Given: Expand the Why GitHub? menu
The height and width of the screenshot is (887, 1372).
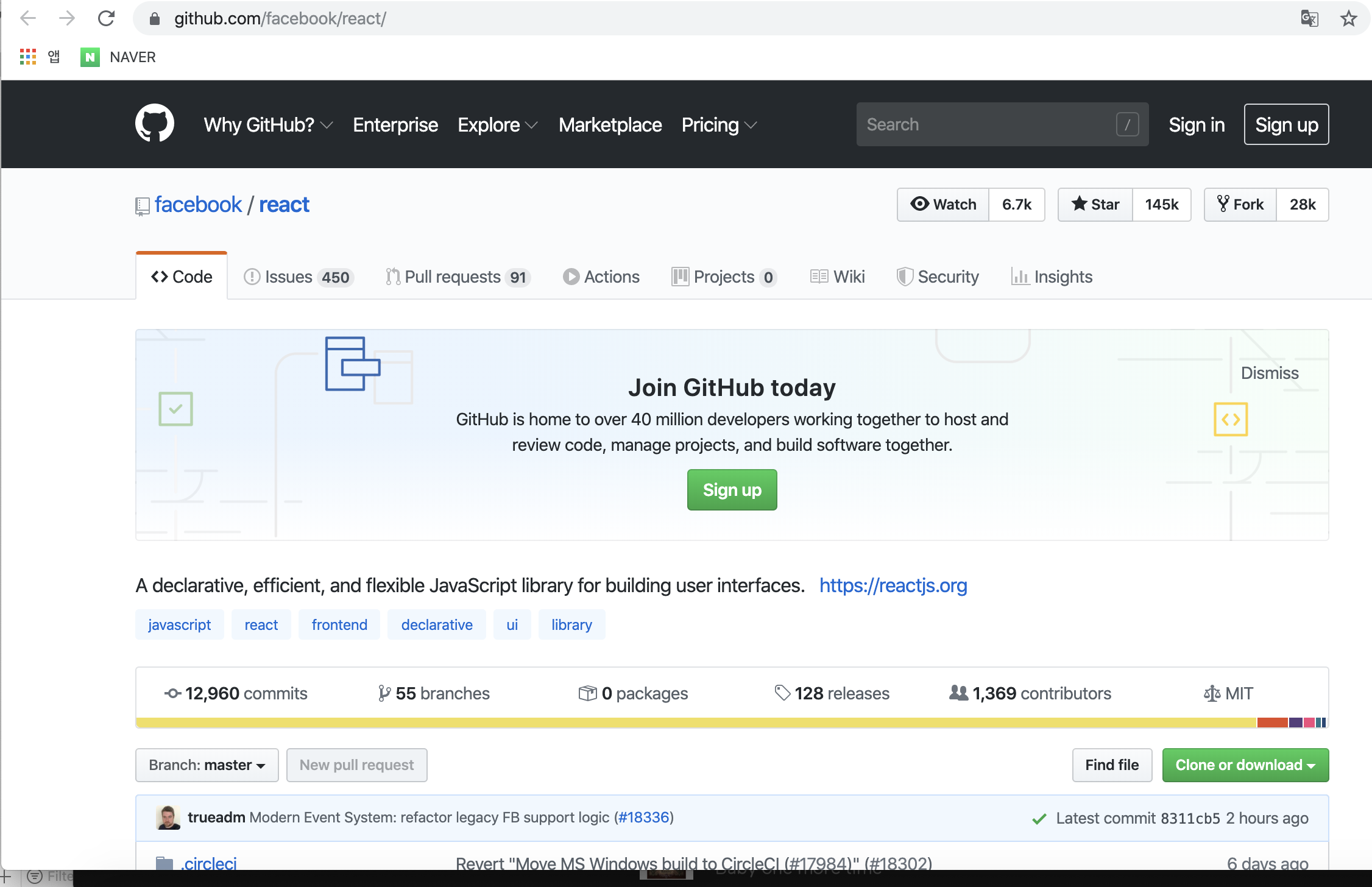Looking at the screenshot, I should pos(268,125).
